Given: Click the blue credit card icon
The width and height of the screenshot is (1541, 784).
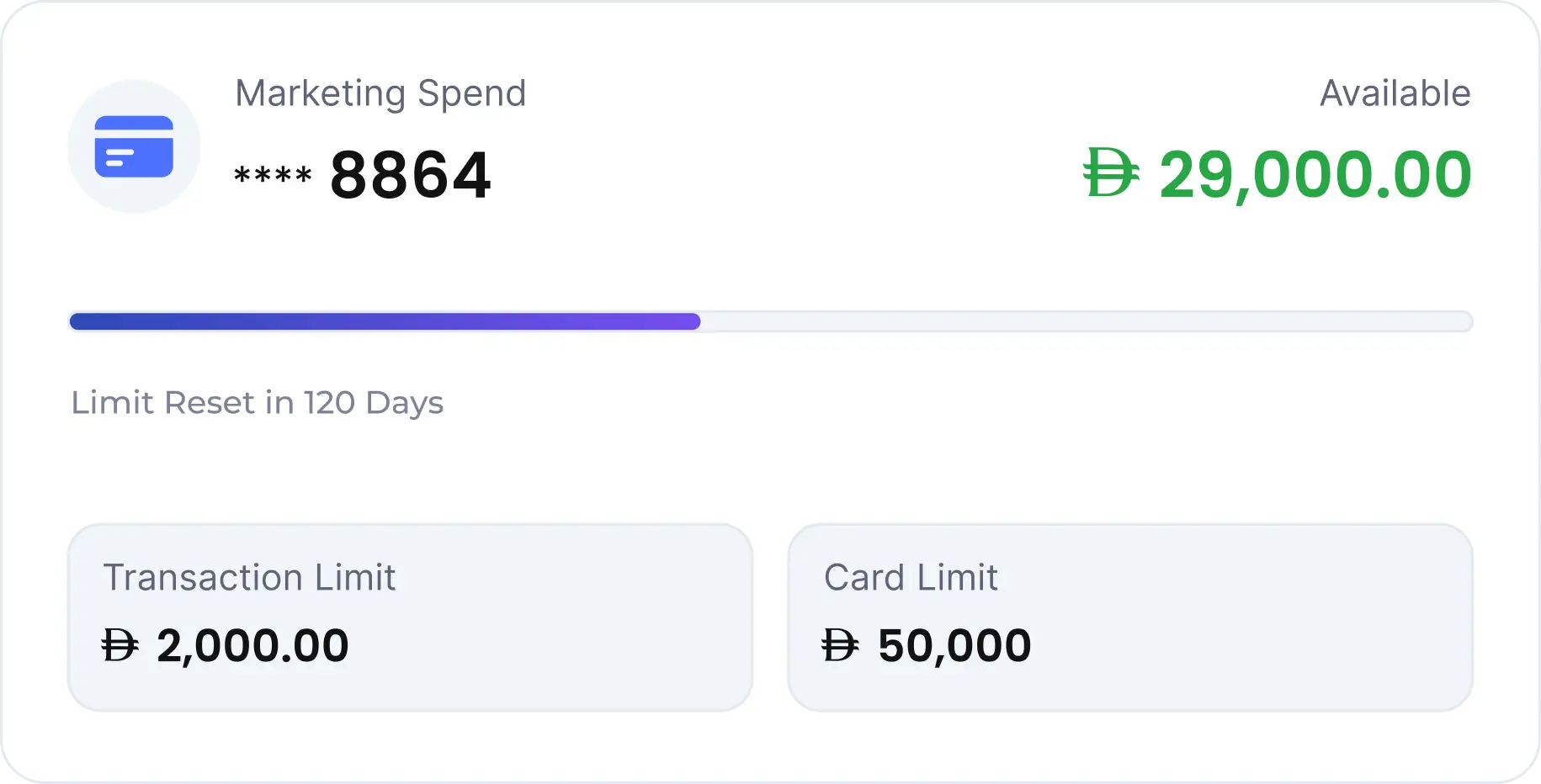Looking at the screenshot, I should coord(134,146).
